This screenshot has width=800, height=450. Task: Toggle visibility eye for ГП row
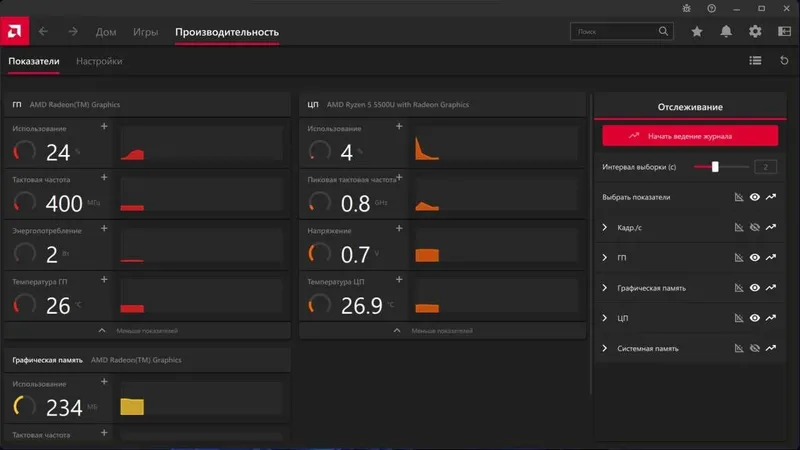pos(755,258)
